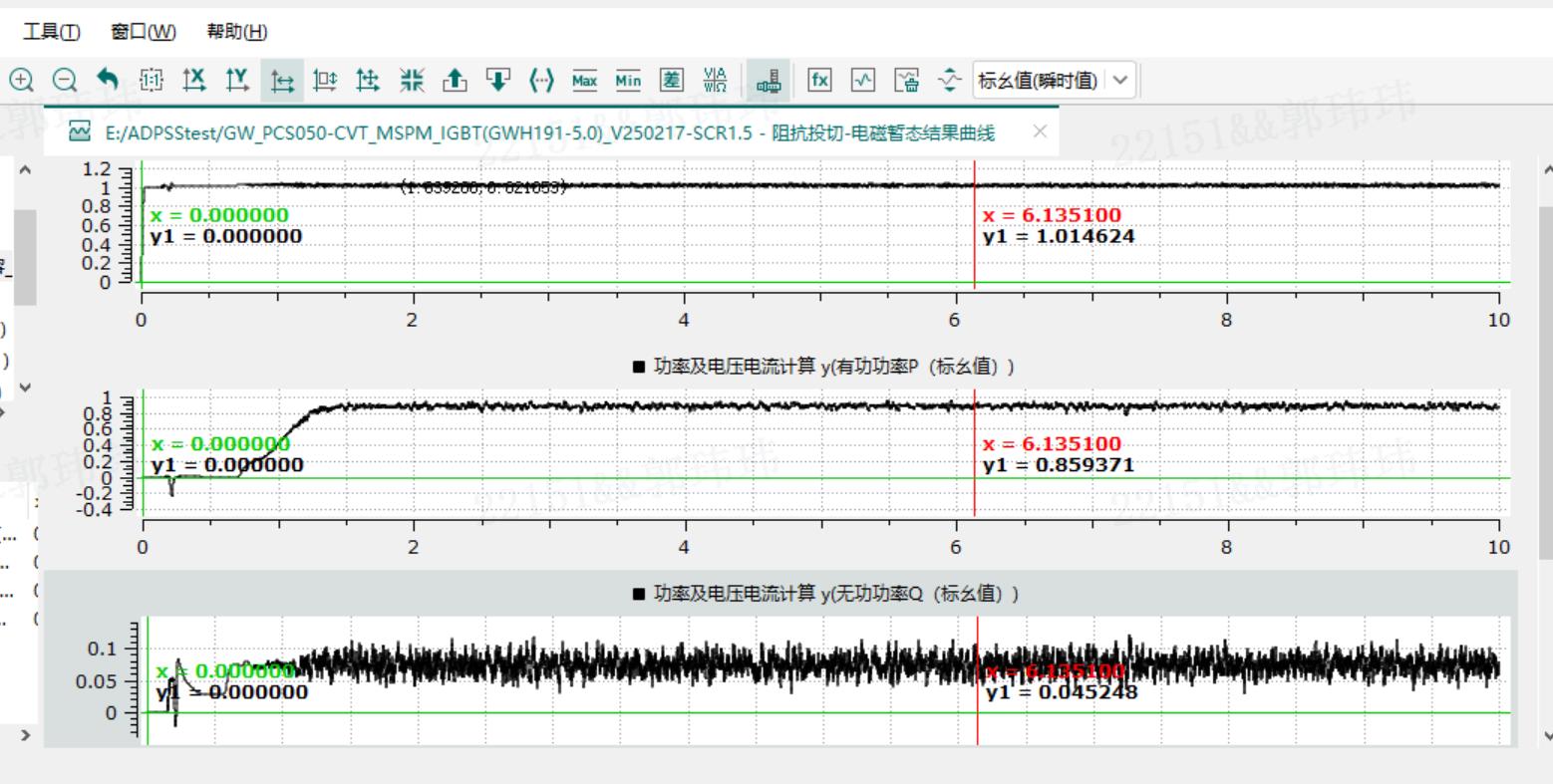
Task: Open the fx function tool
Action: [x=819, y=80]
